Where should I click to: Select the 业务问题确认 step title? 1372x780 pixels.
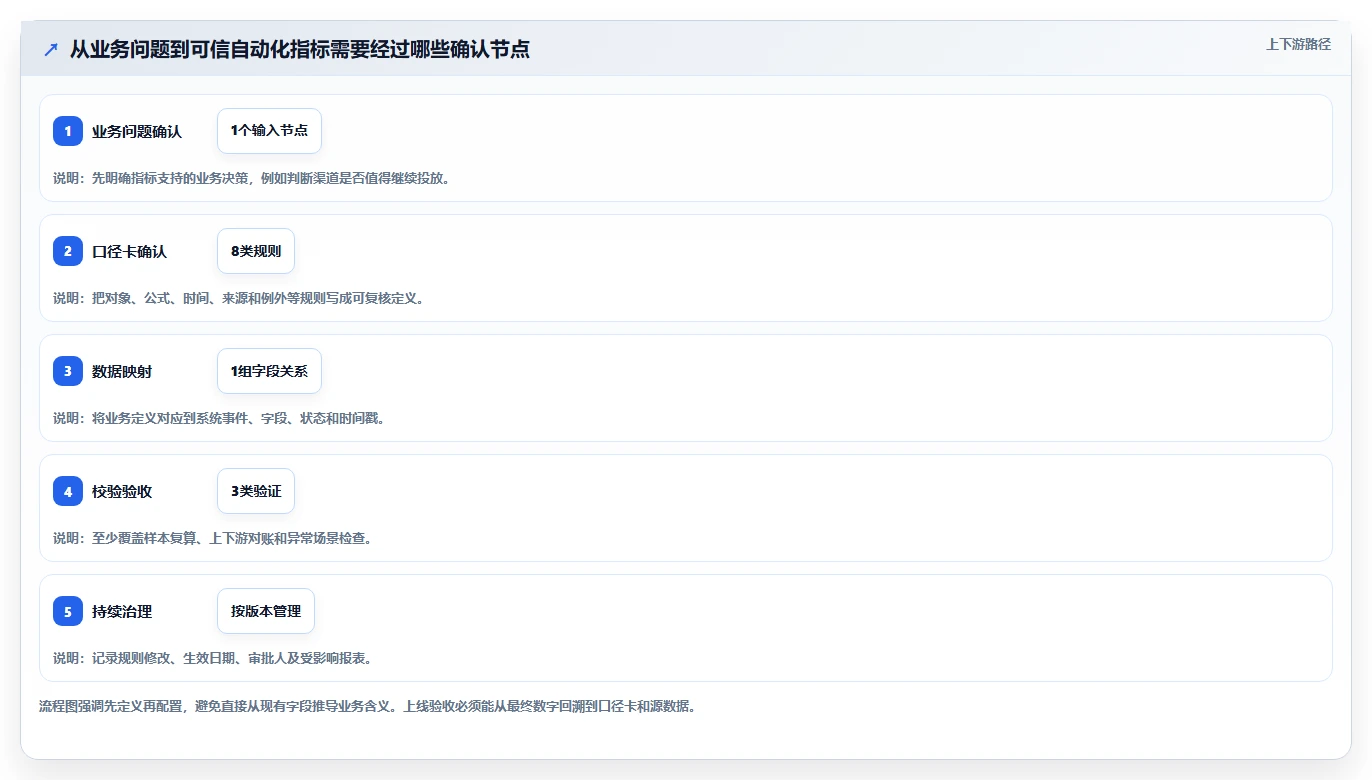click(137, 131)
